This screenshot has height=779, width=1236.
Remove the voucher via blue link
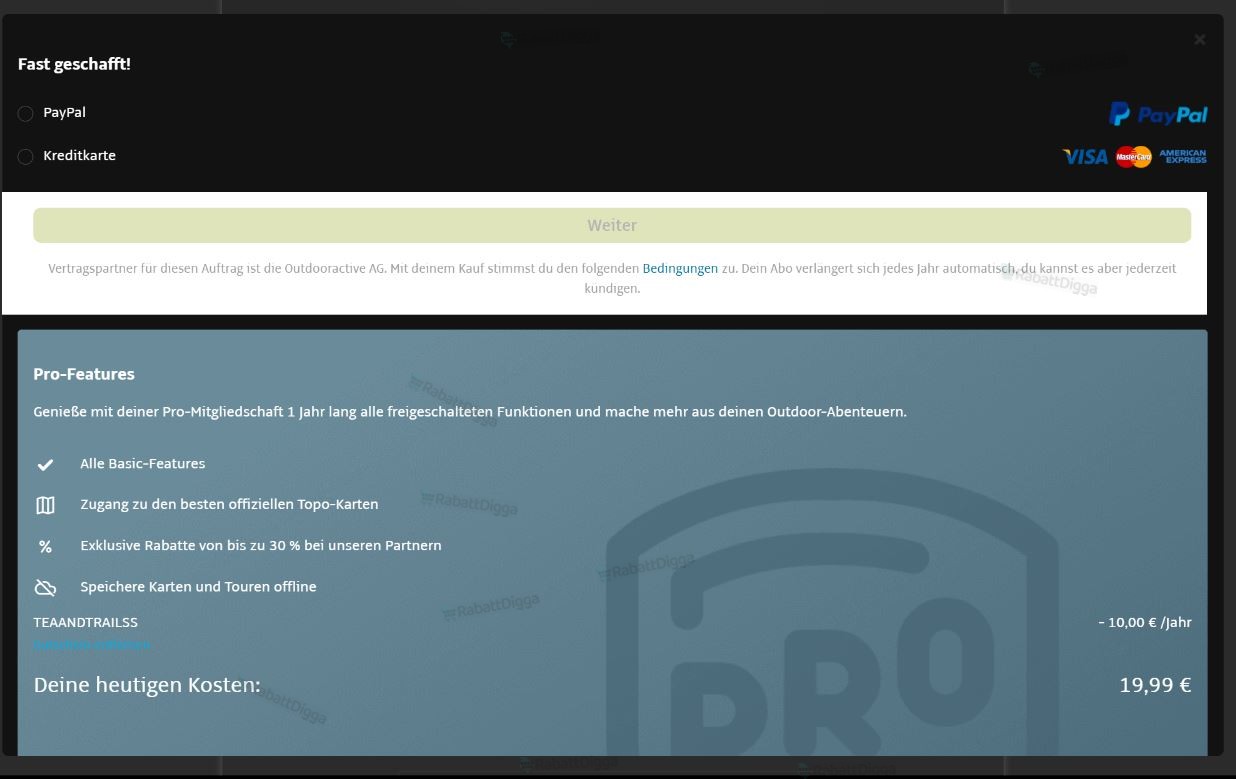[x=91, y=645]
